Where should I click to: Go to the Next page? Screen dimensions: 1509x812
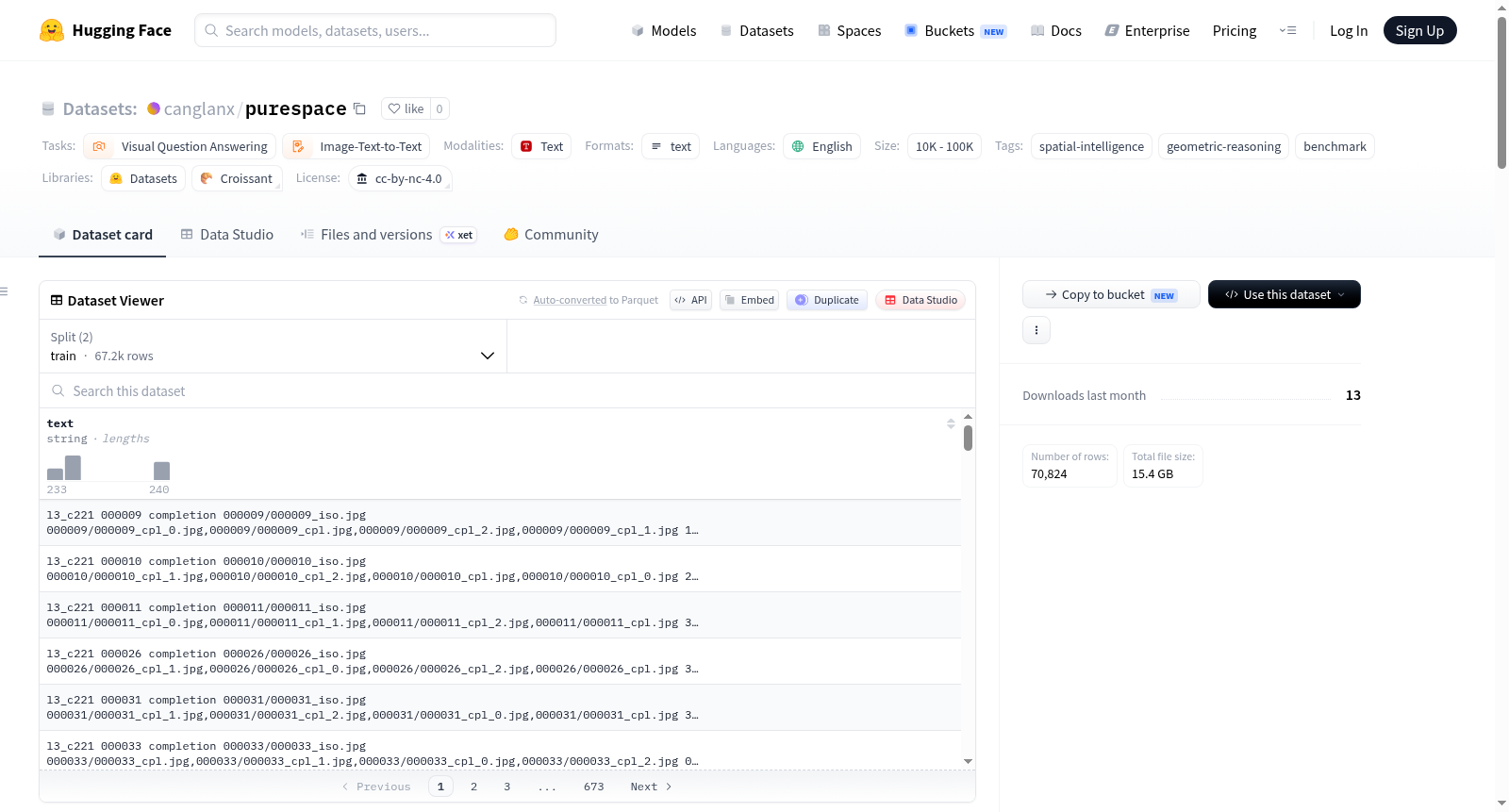tap(651, 787)
